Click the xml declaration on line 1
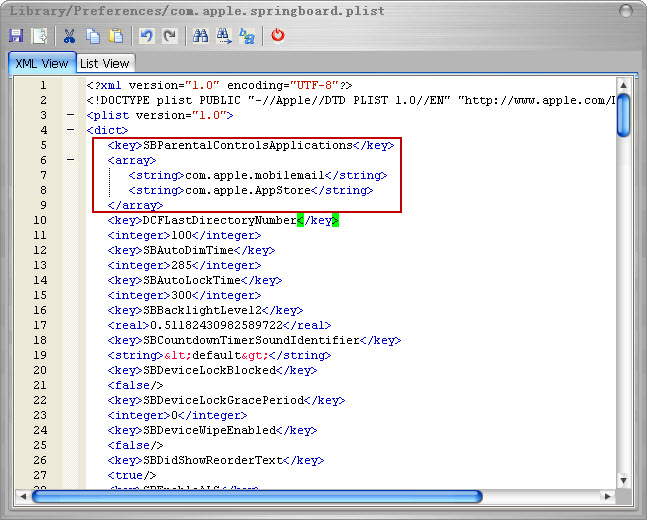This screenshot has height=520, width=647. tap(220, 85)
